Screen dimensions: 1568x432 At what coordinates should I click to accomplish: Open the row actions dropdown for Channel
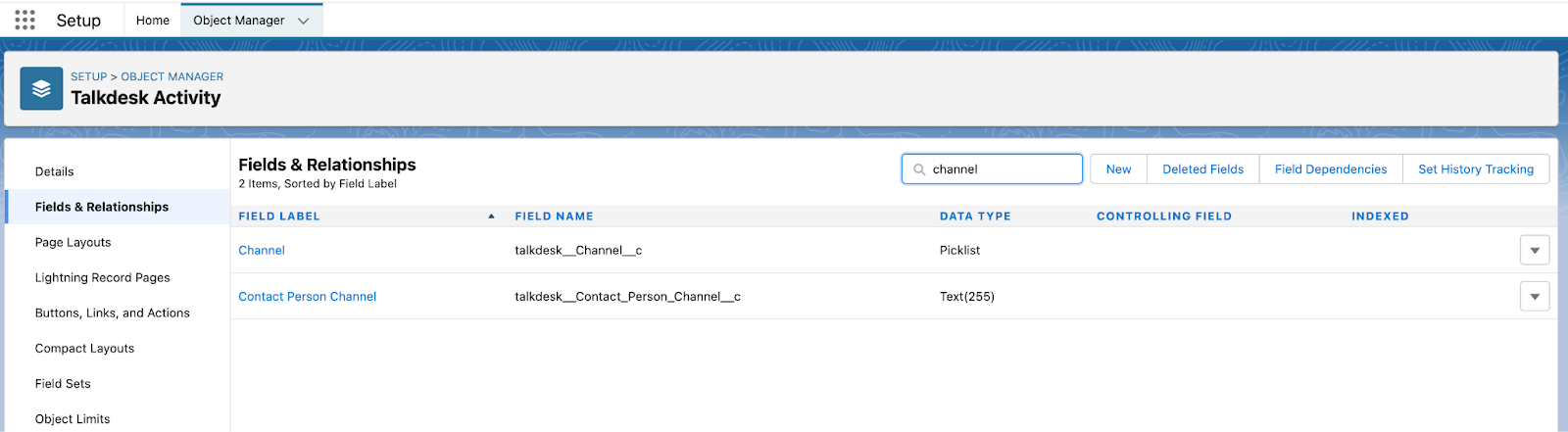click(1535, 250)
